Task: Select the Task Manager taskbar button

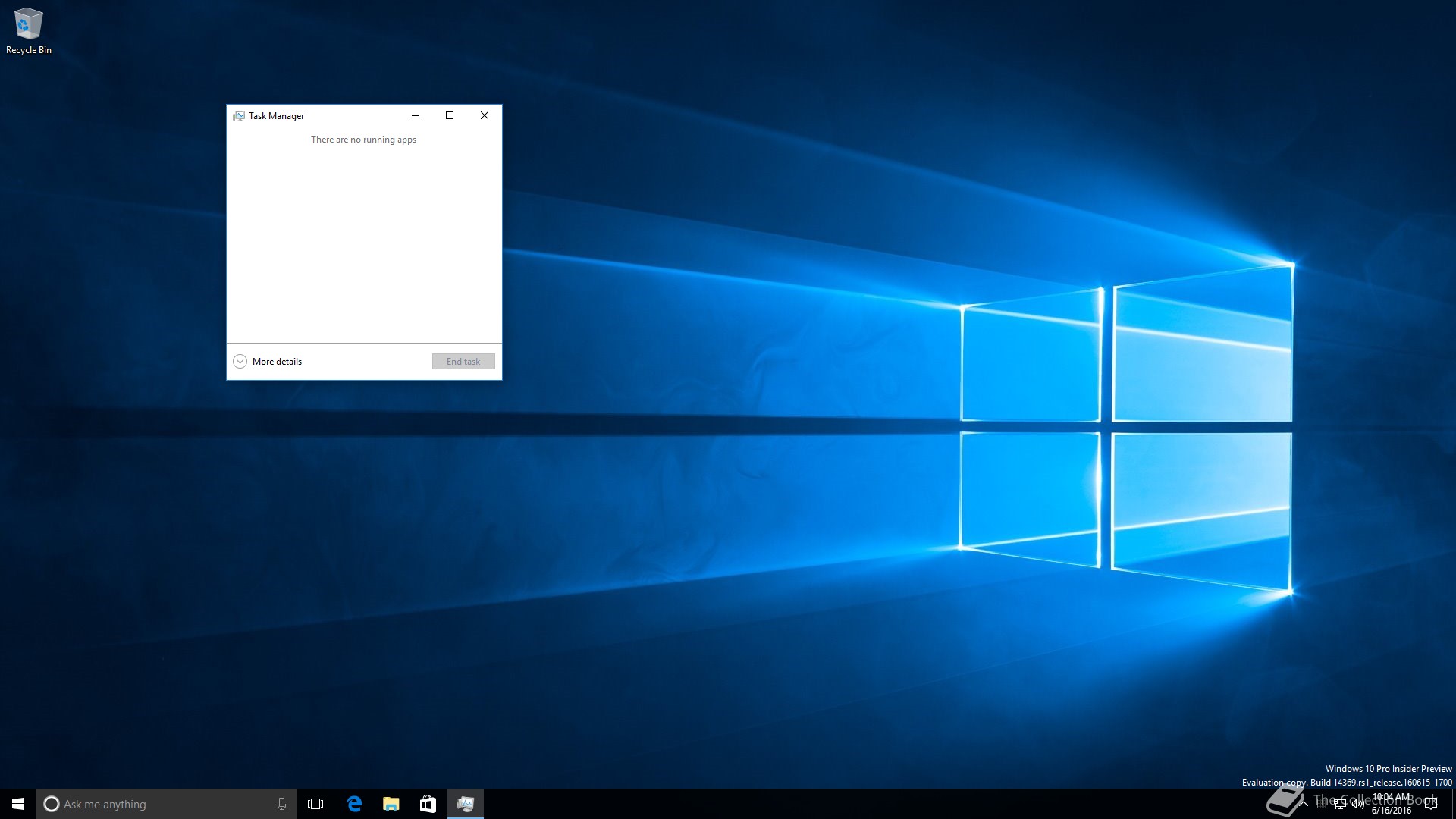Action: click(466, 804)
